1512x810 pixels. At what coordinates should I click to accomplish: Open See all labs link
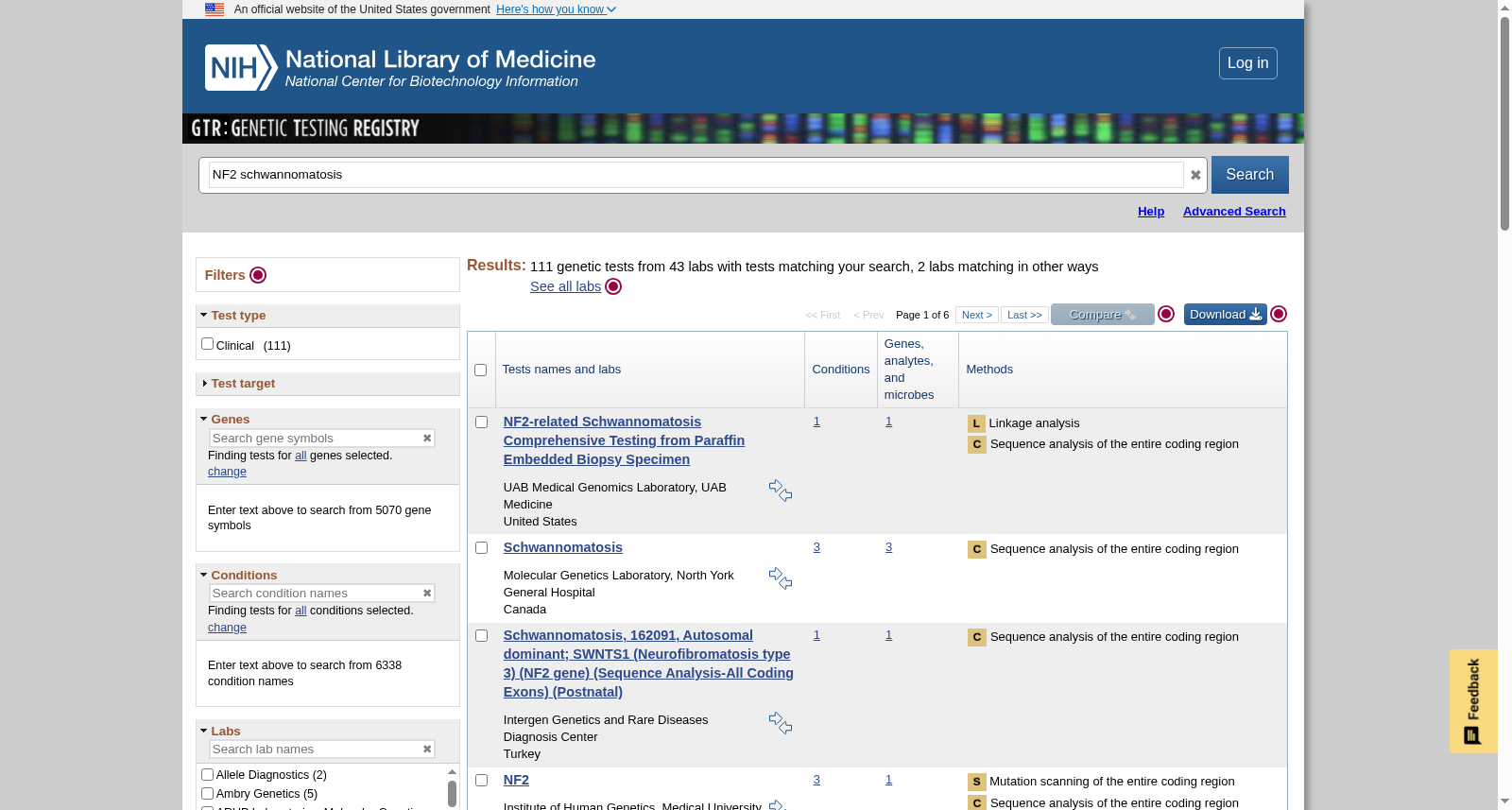click(565, 286)
